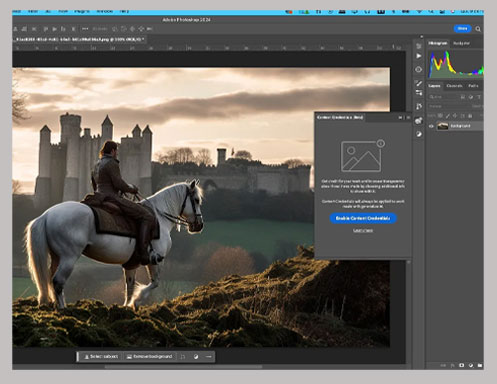This screenshot has width=497, height=384.
Task: Click the blue Share button
Action: pos(462,29)
